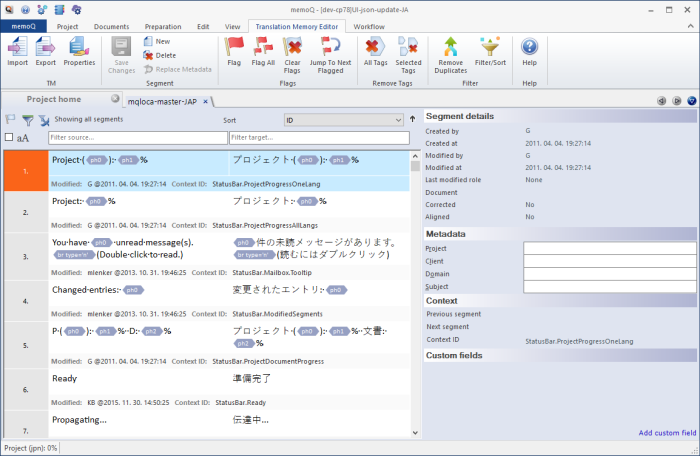
Task: Select segment row number 3
Action: pyautogui.click(x=26, y=257)
